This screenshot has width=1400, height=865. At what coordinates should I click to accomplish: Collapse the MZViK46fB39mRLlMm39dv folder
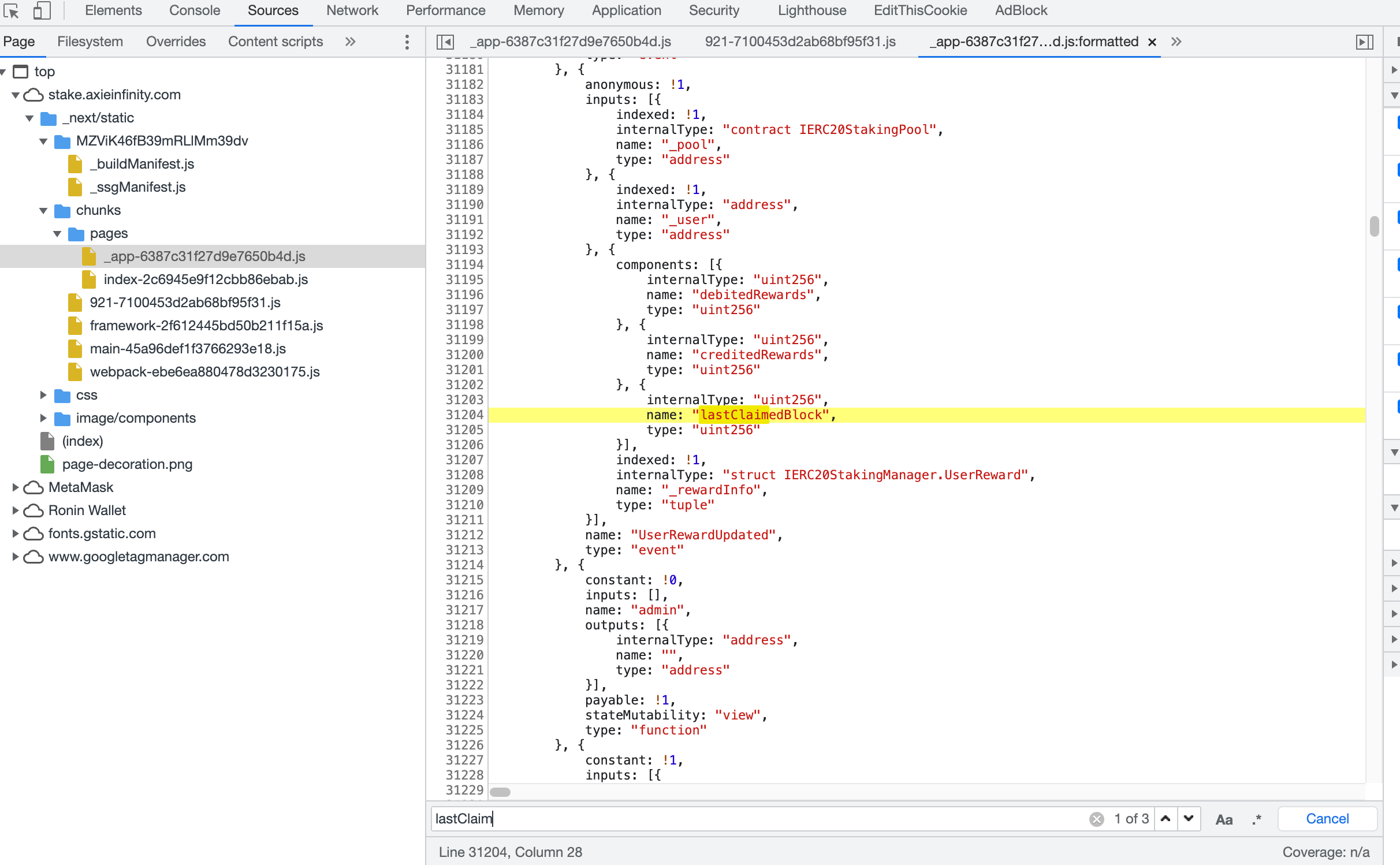click(x=43, y=141)
